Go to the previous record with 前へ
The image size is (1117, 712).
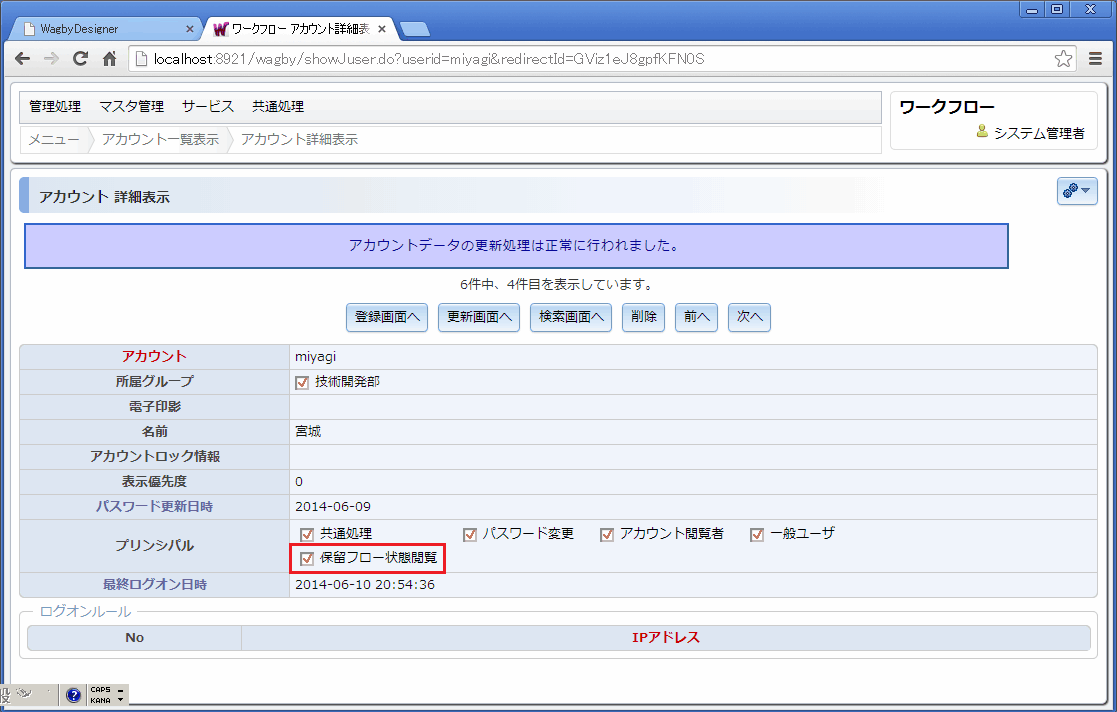[696, 317]
